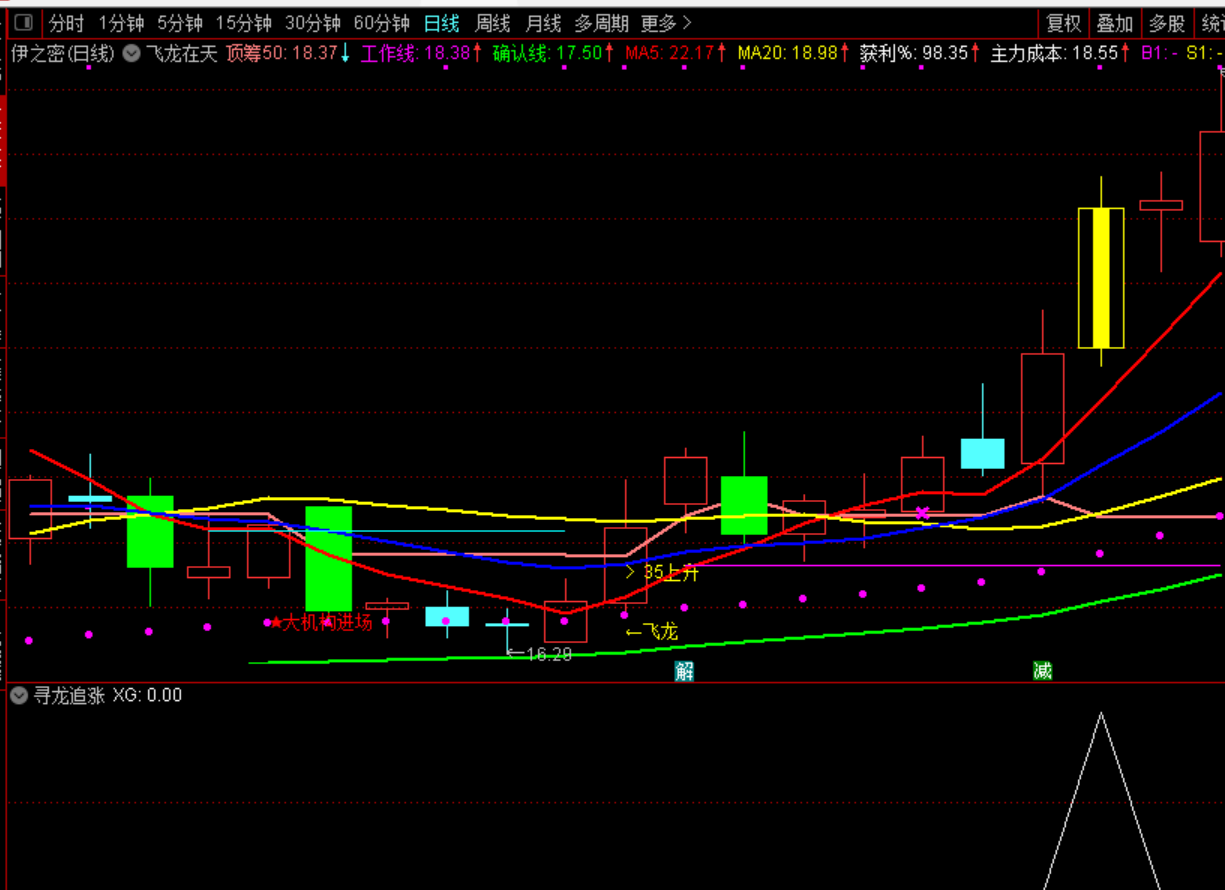Switch chart to 15分钟 period
This screenshot has height=890, width=1225.
click(x=244, y=23)
